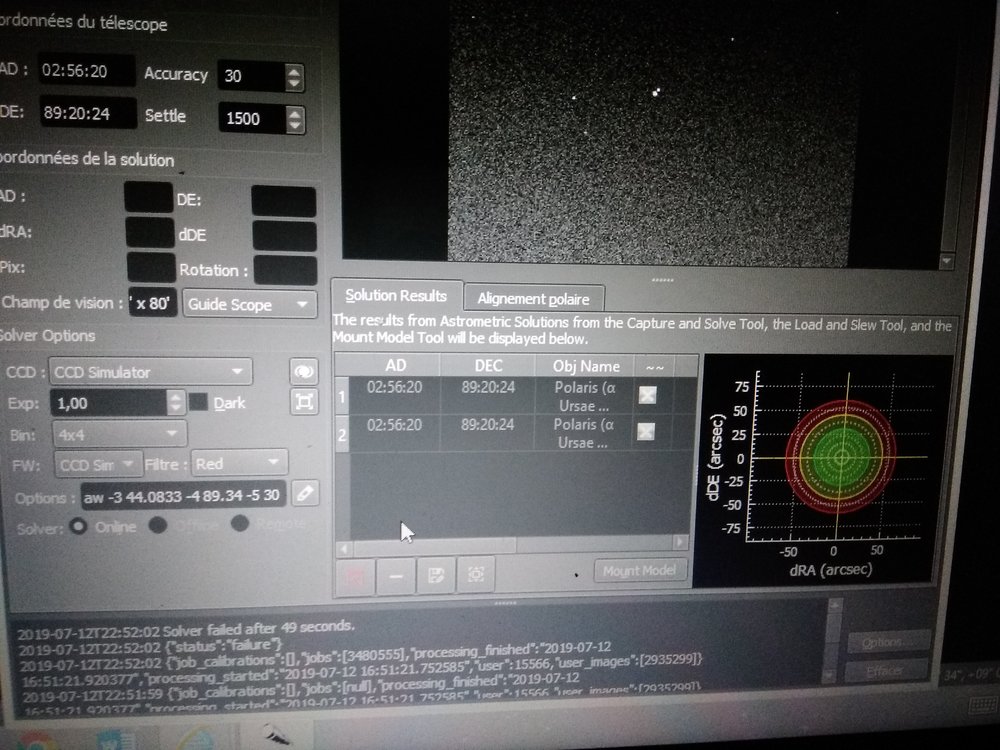The image size is (1000, 750).
Task: Click the Options... button beside the log
Action: (888, 642)
